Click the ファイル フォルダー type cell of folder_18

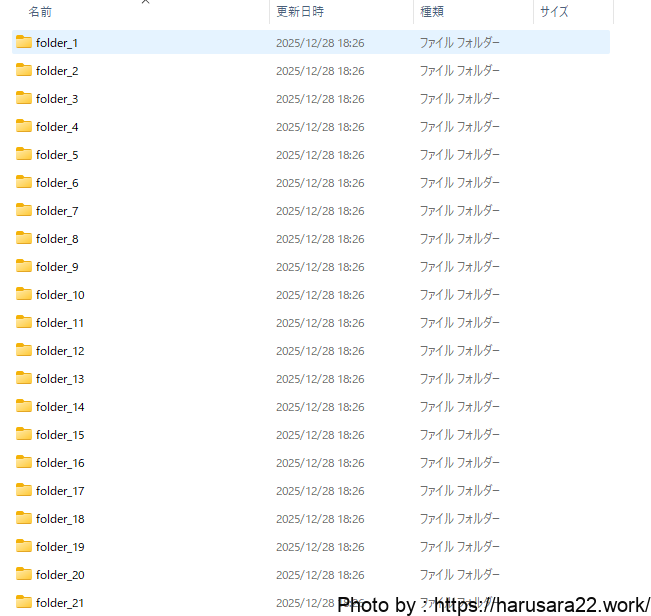pyautogui.click(x=459, y=519)
